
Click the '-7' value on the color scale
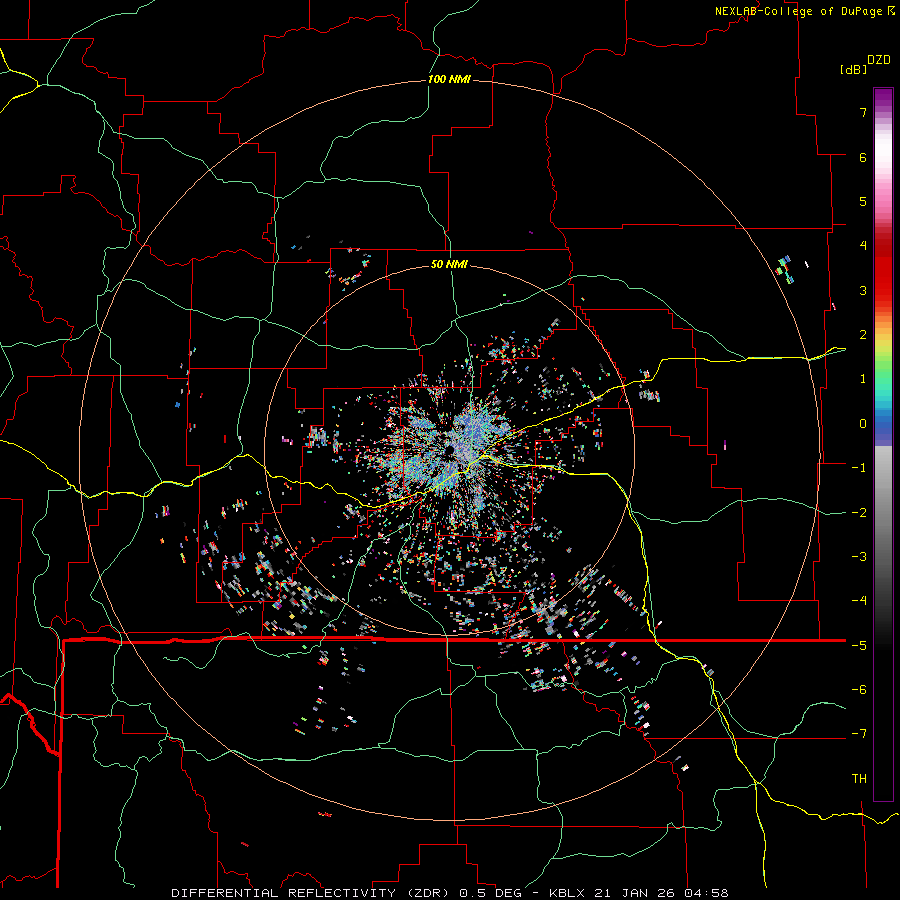(x=859, y=734)
